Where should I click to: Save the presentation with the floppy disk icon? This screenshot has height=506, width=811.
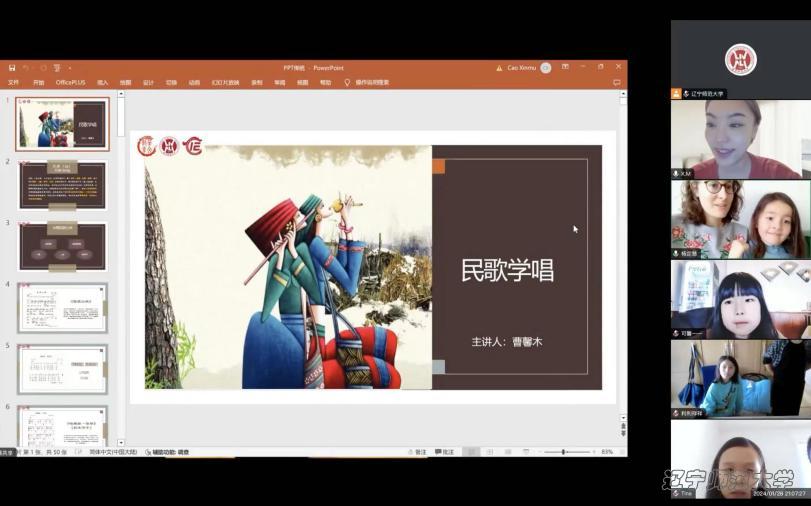tap(11, 68)
